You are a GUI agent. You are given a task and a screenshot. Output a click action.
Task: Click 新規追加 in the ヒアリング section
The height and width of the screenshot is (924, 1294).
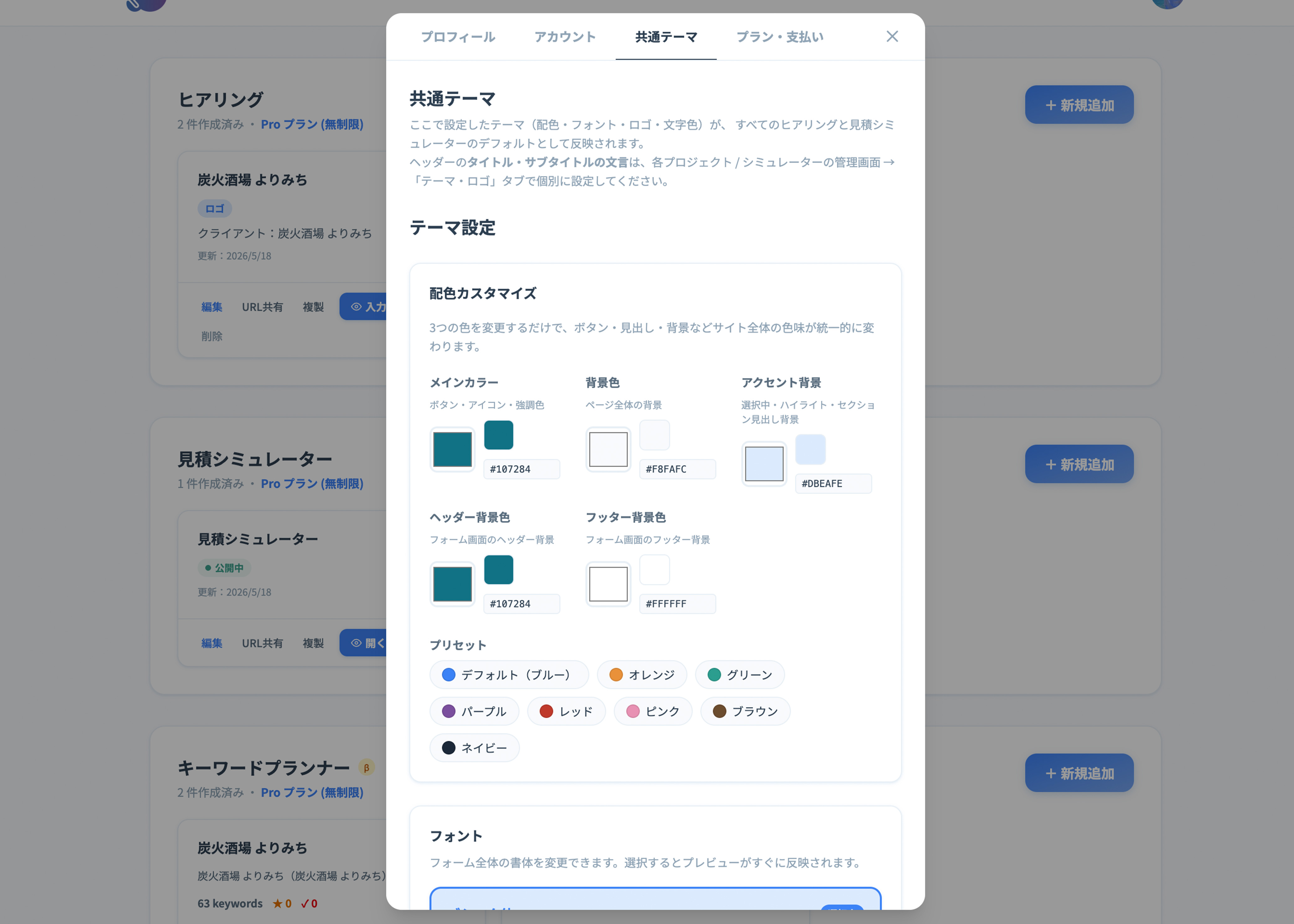(1079, 105)
